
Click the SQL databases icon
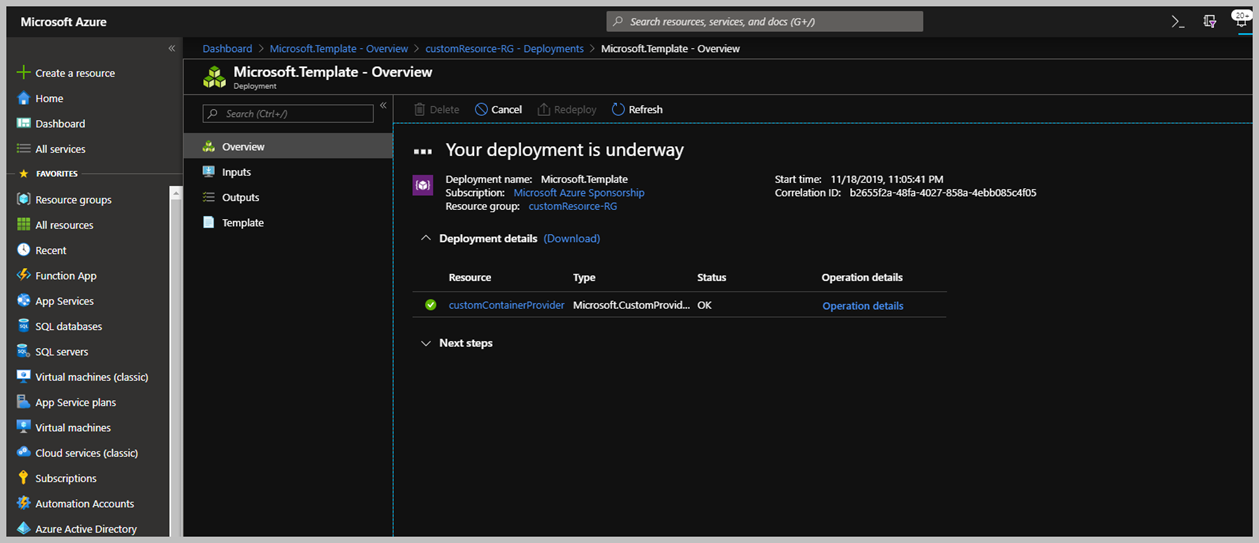24,326
